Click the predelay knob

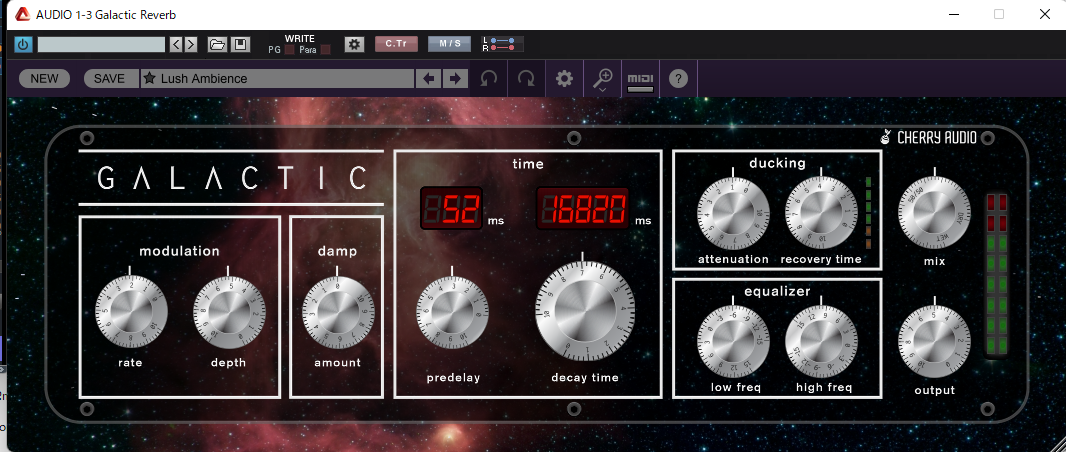pos(452,312)
